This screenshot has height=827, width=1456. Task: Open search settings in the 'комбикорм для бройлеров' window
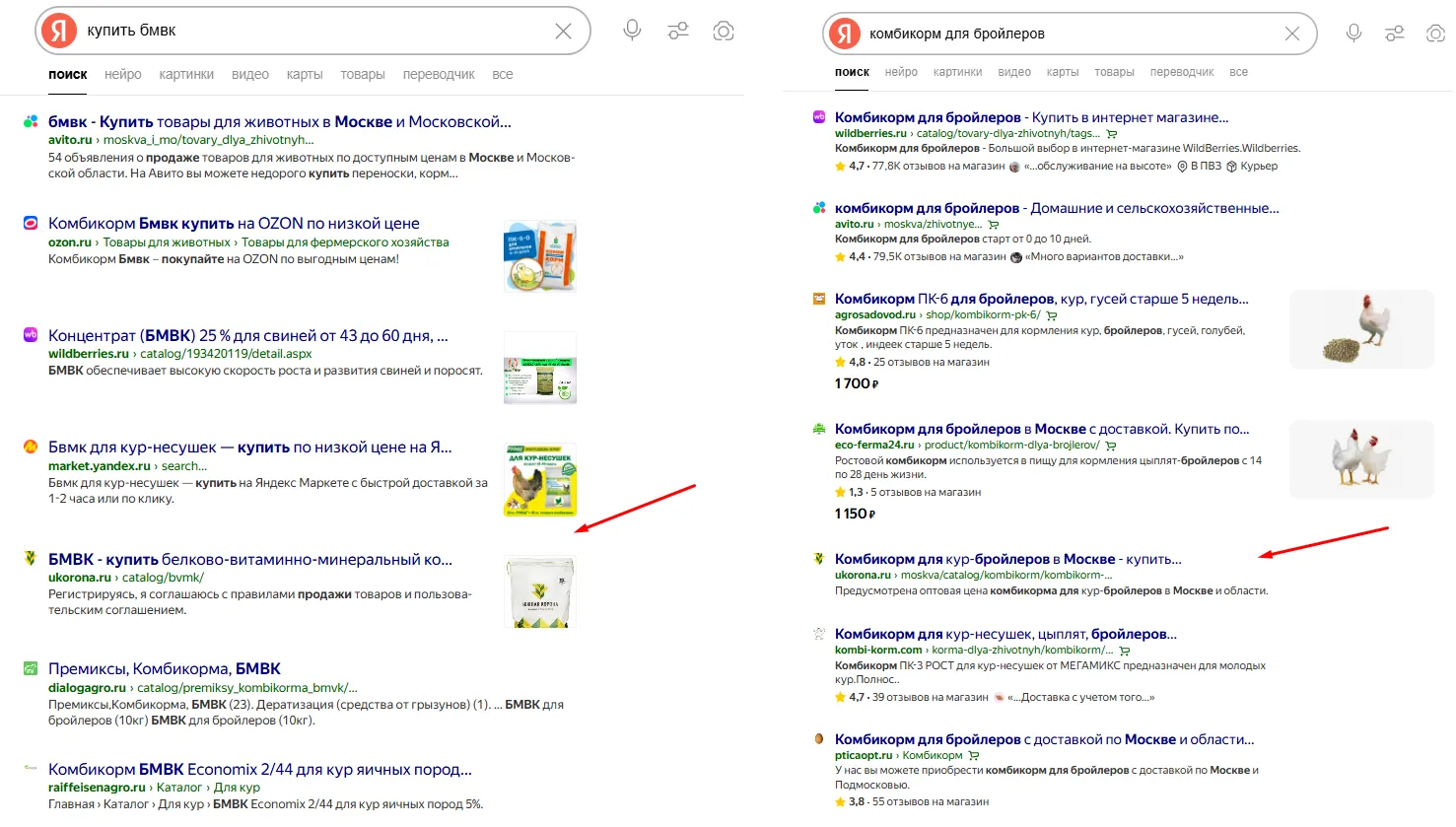click(1395, 34)
